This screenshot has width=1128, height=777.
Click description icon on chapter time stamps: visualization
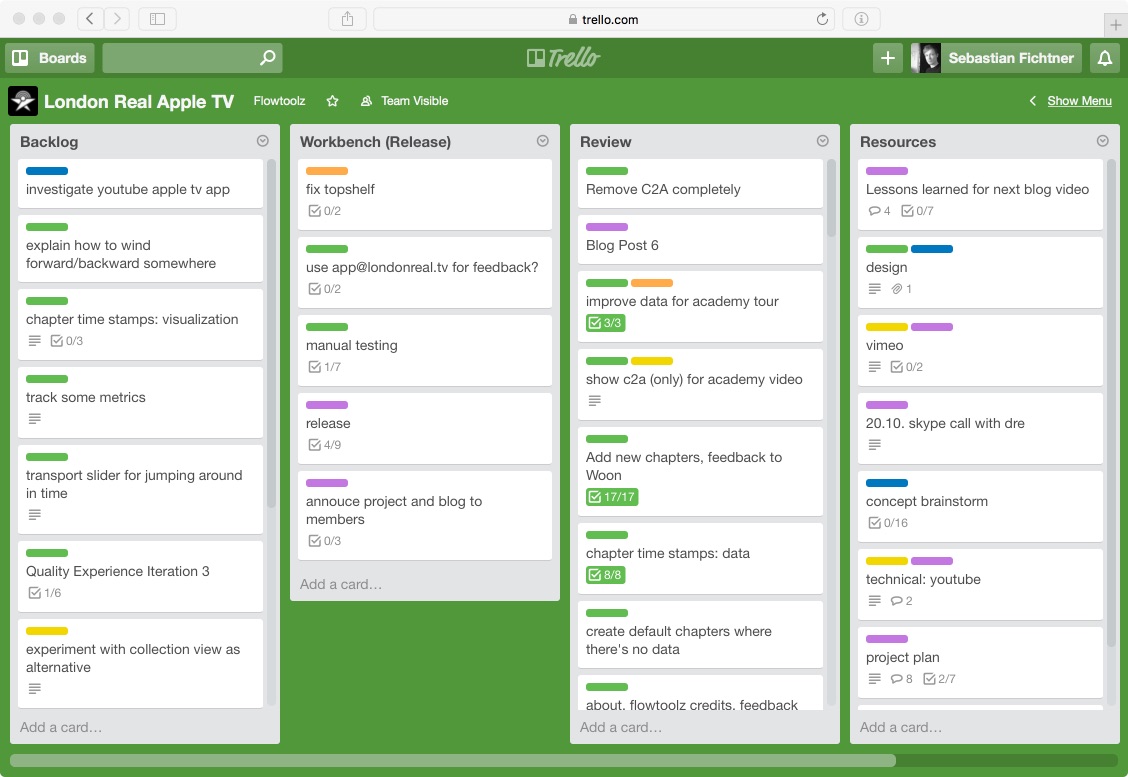[x=35, y=341]
